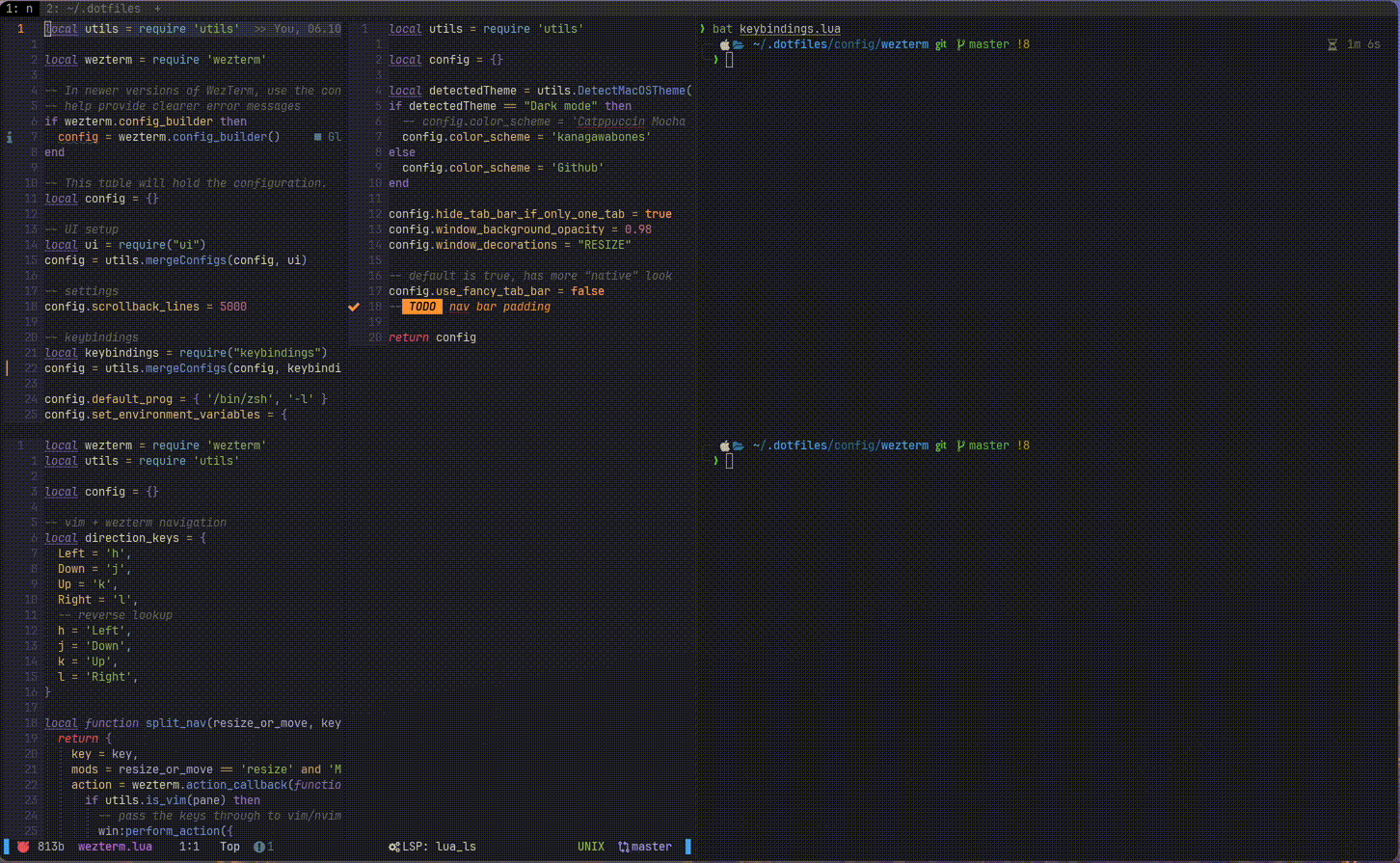The image size is (1400, 863).
Task: Click the '1m 6s' duration in the upper prompt
Action: (1363, 44)
